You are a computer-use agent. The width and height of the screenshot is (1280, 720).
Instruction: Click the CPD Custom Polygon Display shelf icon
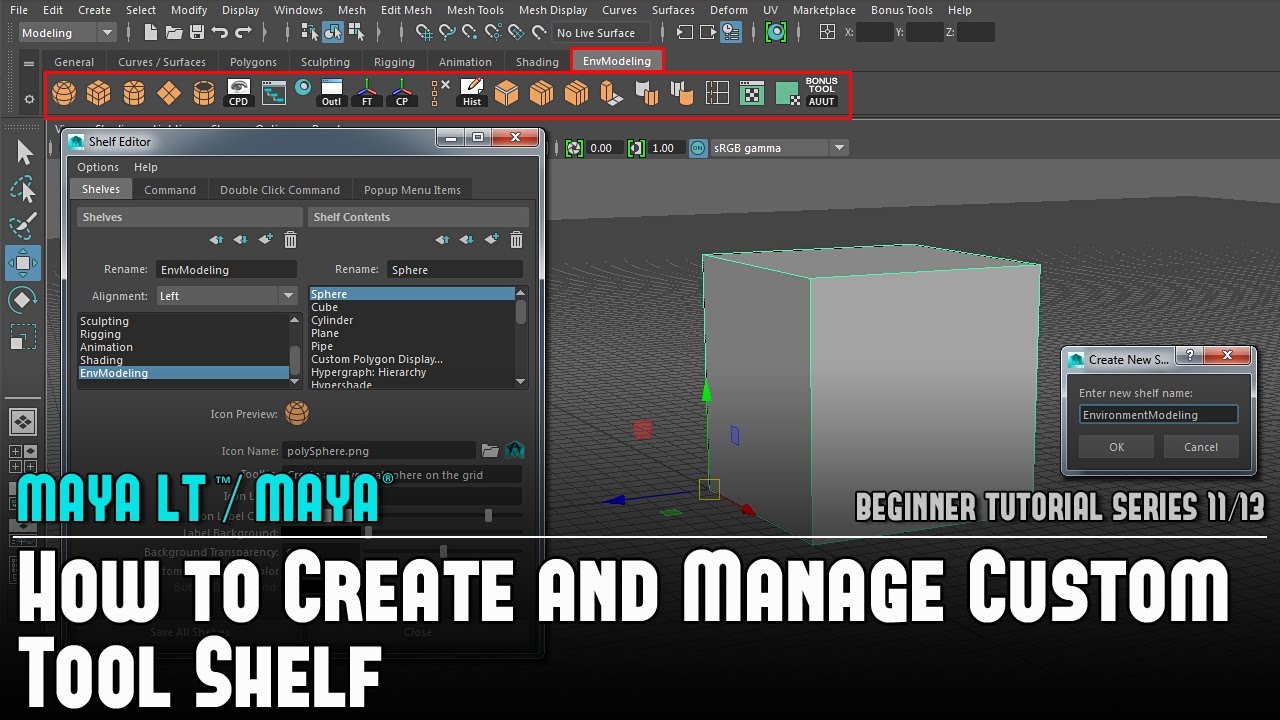[x=238, y=92]
